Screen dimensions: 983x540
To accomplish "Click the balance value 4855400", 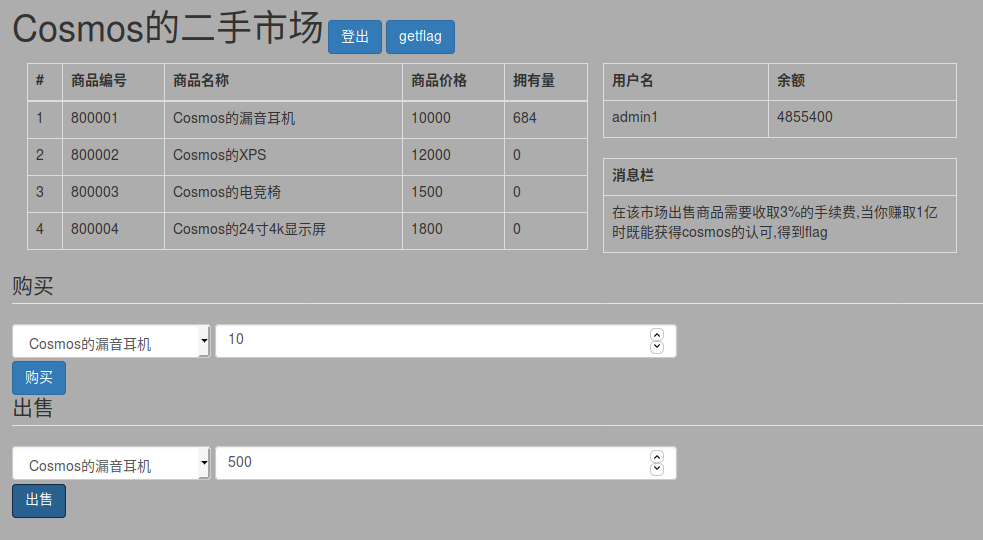I will pyautogui.click(x=805, y=118).
